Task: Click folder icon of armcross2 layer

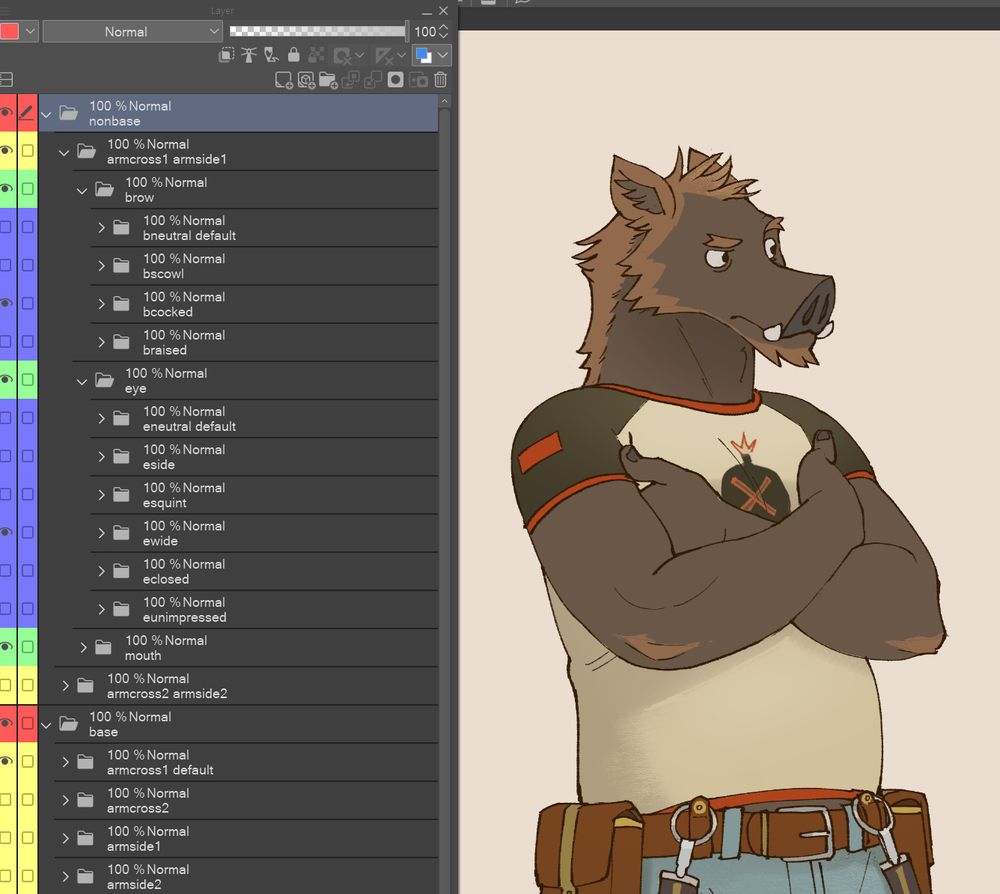Action: click(85, 800)
